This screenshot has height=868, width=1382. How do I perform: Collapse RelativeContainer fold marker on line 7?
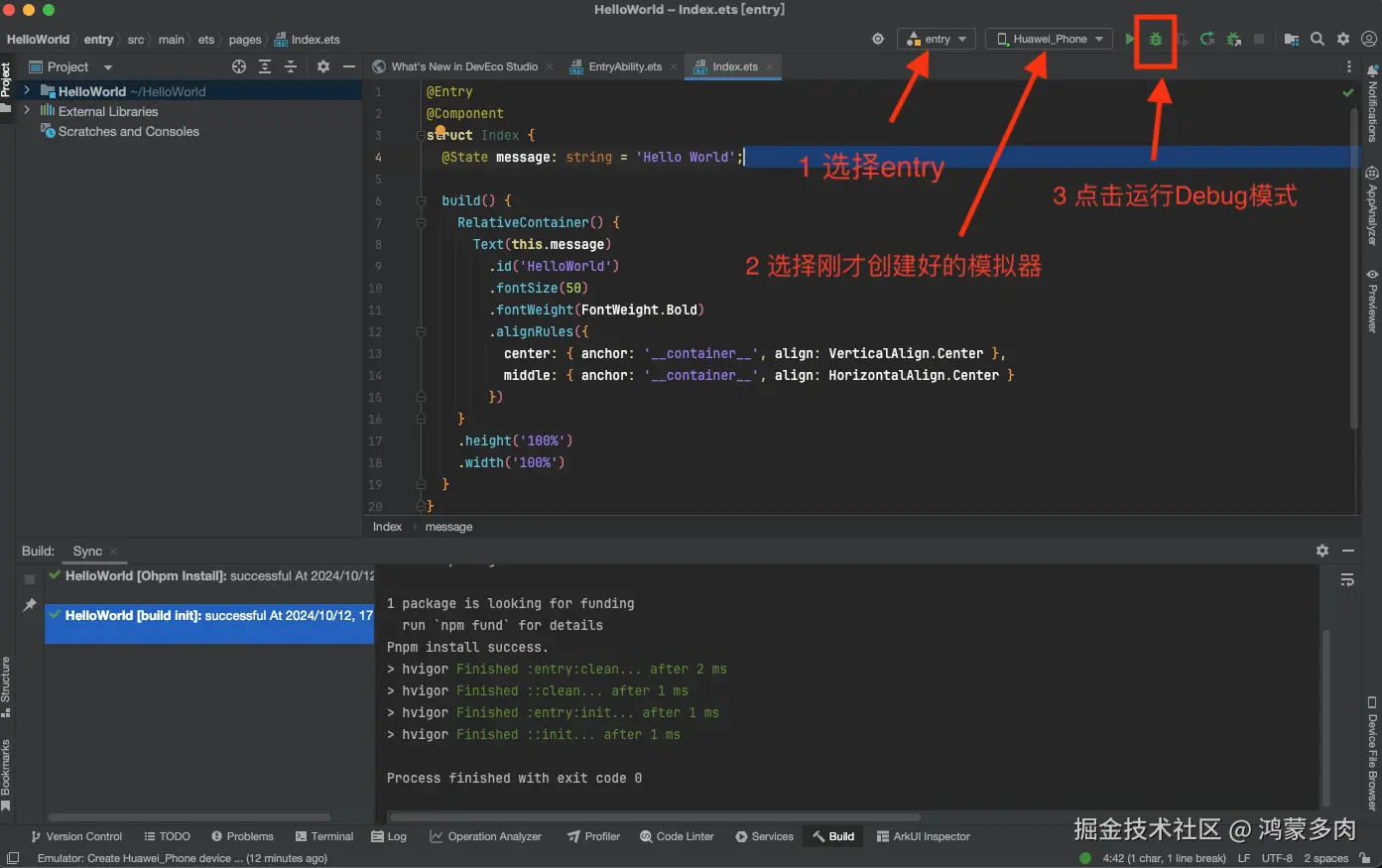click(421, 223)
